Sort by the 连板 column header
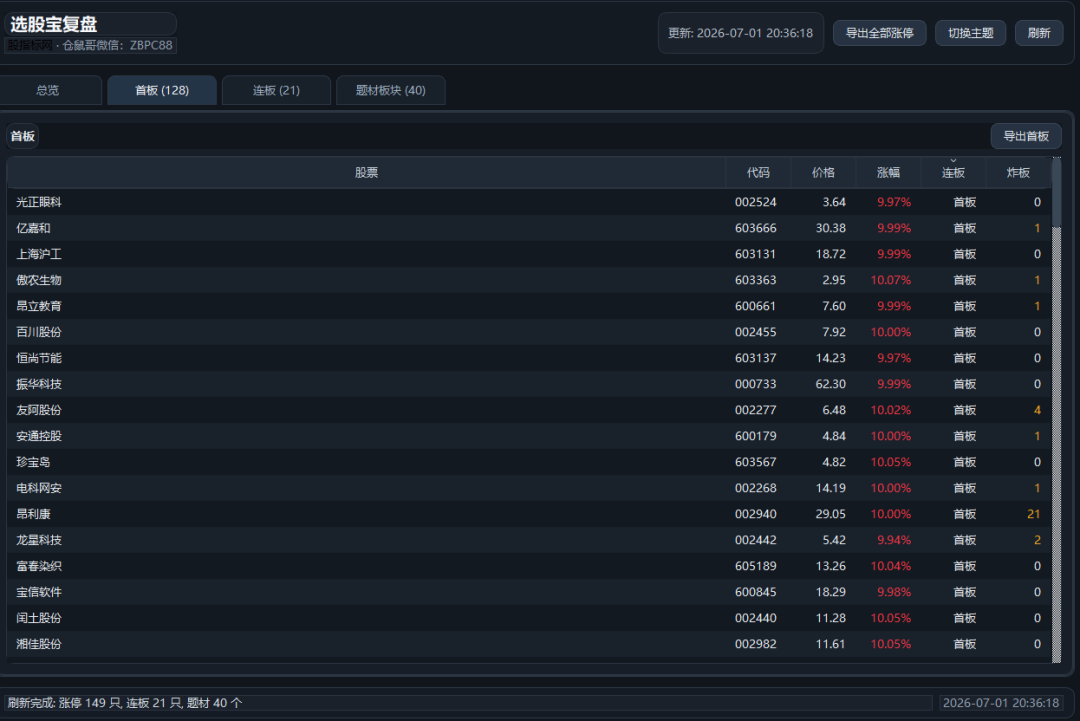1080x721 pixels. [x=953, y=173]
